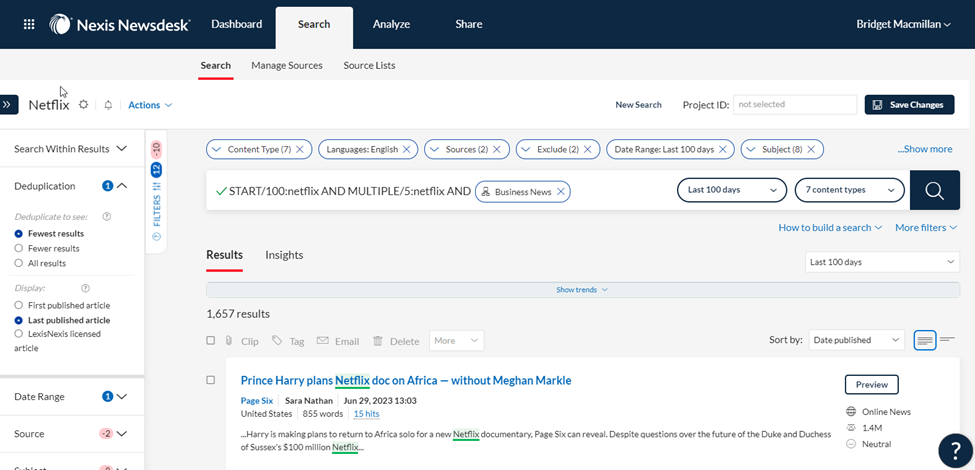Remove the Exclude (2) filter chip
Screen dimensions: 975x470
click(588, 149)
